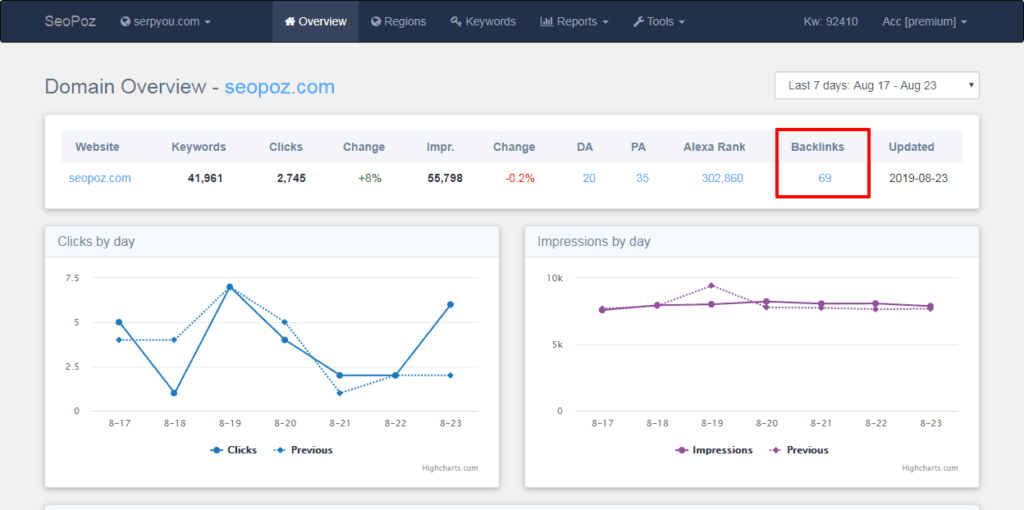1024x510 pixels.
Task: Click the PA value 35
Action: tap(643, 178)
